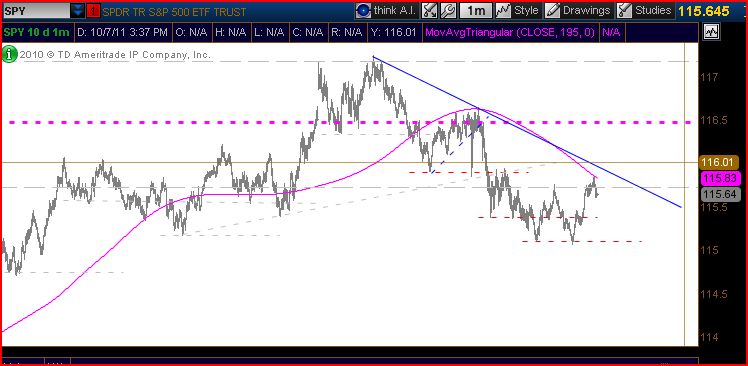The image size is (748, 366).
Task: Click the 115.83 magenta price label
Action: click(x=719, y=179)
